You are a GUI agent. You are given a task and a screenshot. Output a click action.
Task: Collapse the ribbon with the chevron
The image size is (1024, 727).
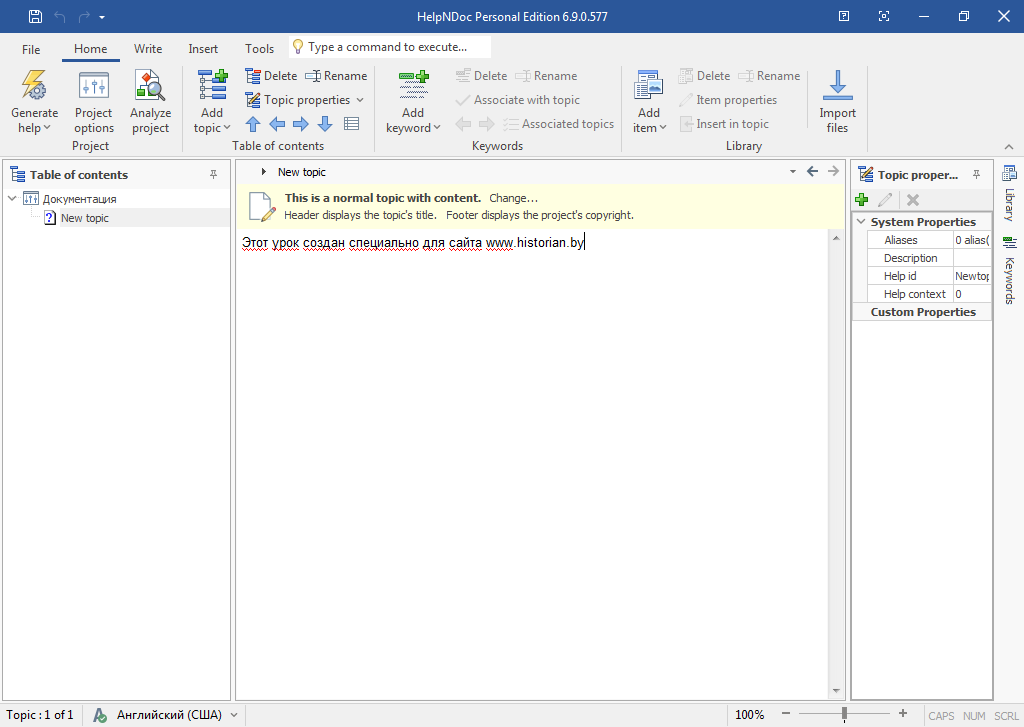1009,147
